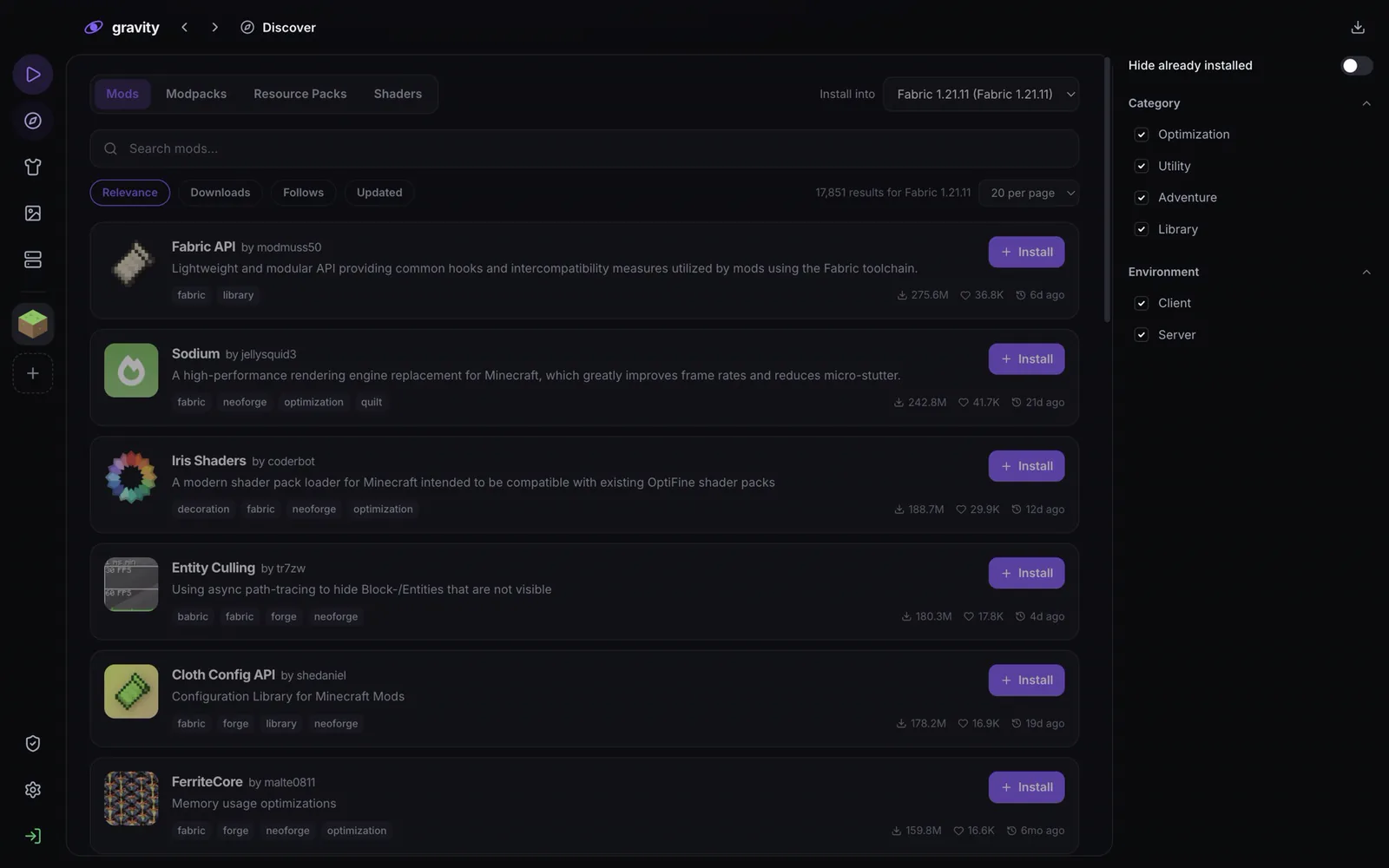The image size is (1389, 868).
Task: Switch to the Modpacks tab
Action: pyautogui.click(x=196, y=94)
